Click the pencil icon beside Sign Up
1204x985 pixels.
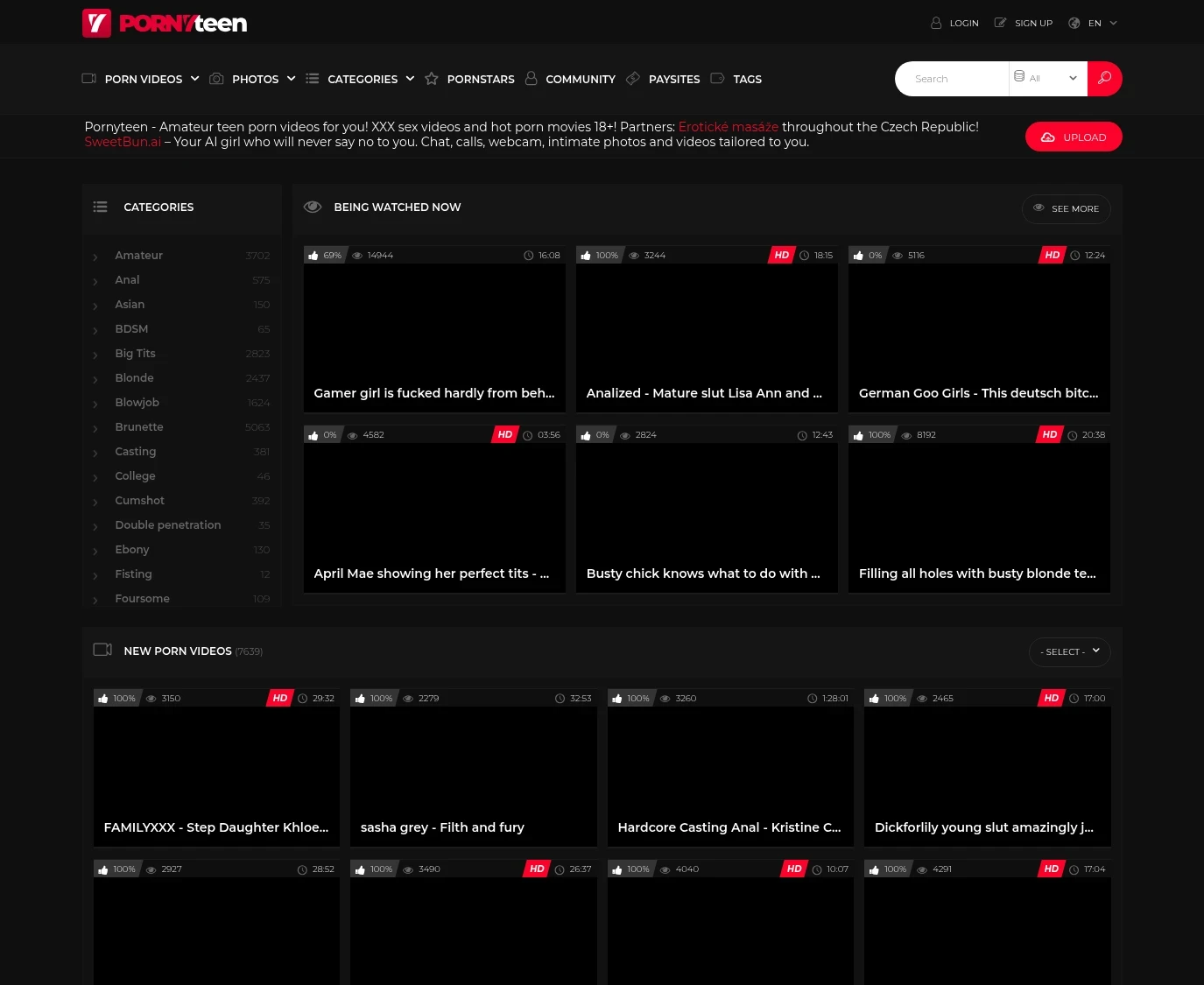1000,23
